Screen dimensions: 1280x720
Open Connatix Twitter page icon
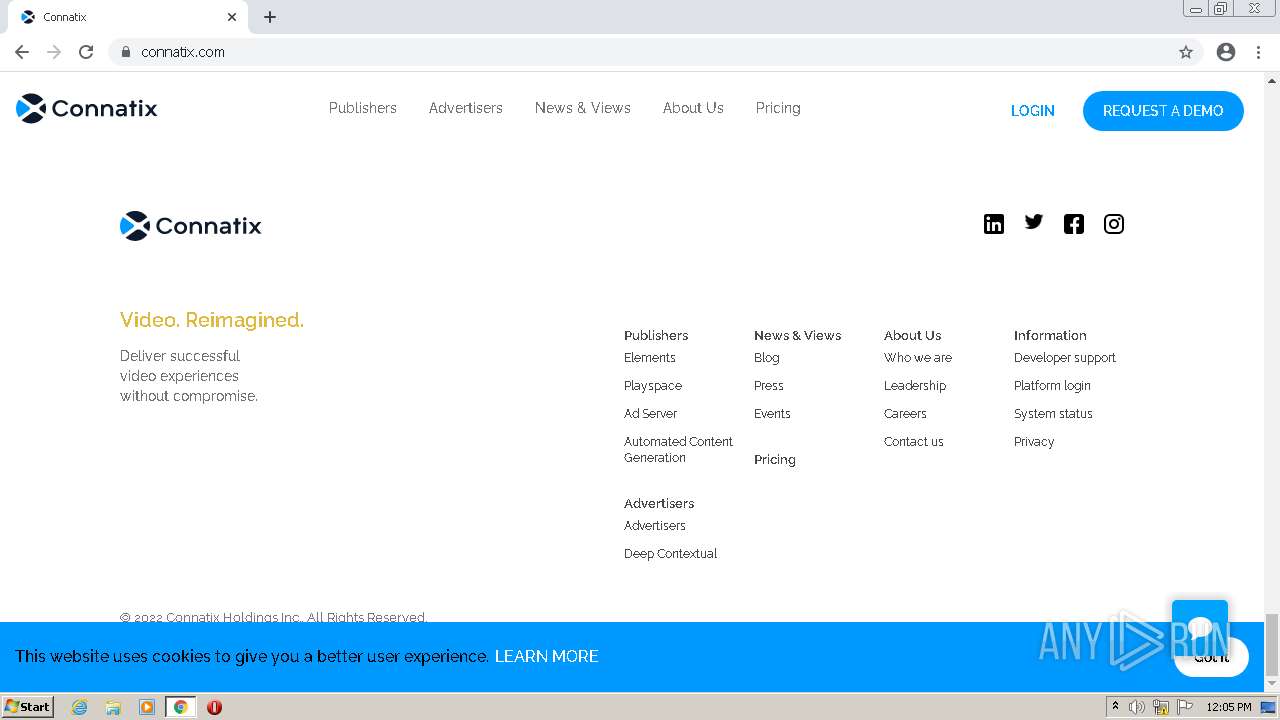point(1034,222)
